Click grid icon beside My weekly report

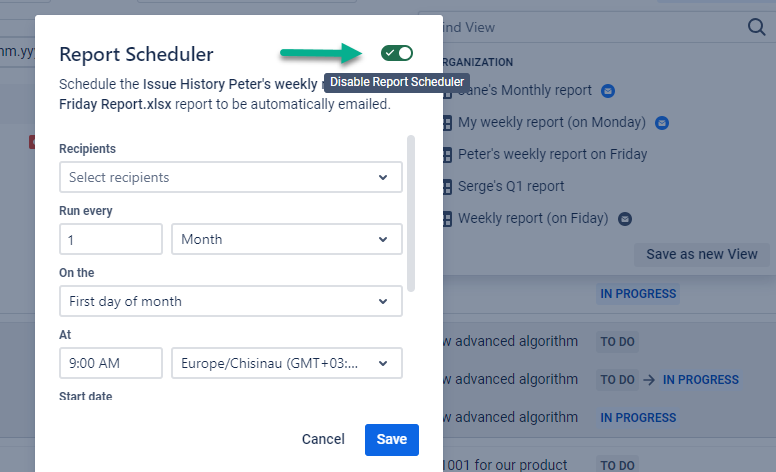(x=447, y=123)
